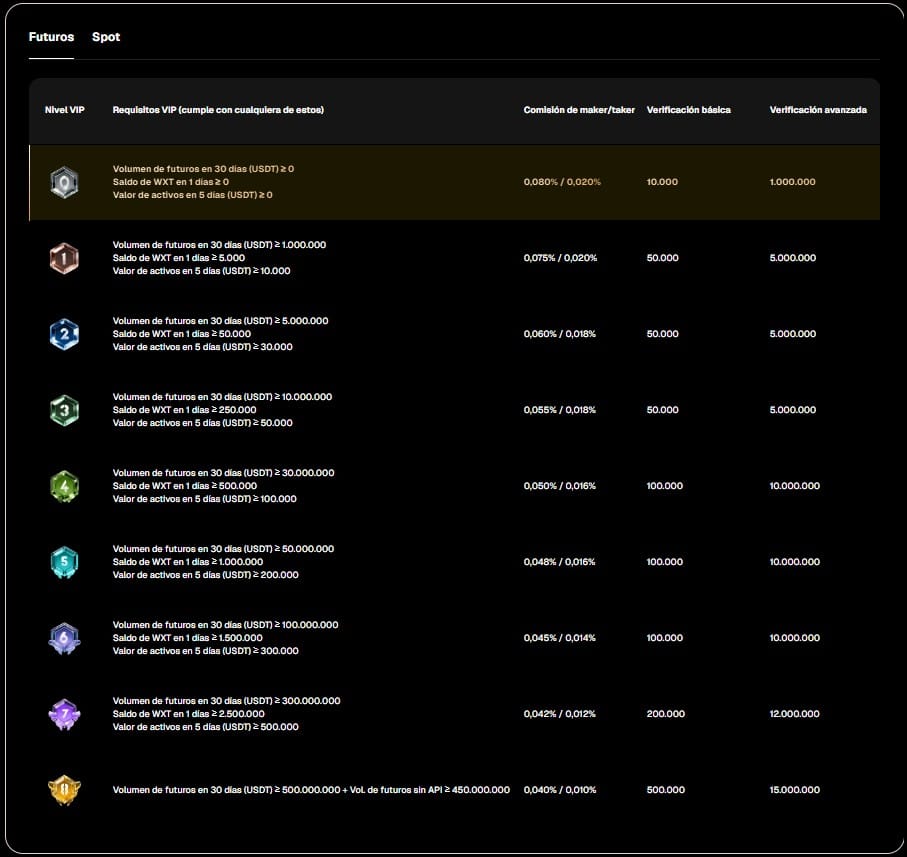Click WXT balance ≥ 2.500.000 requirement

(189, 714)
